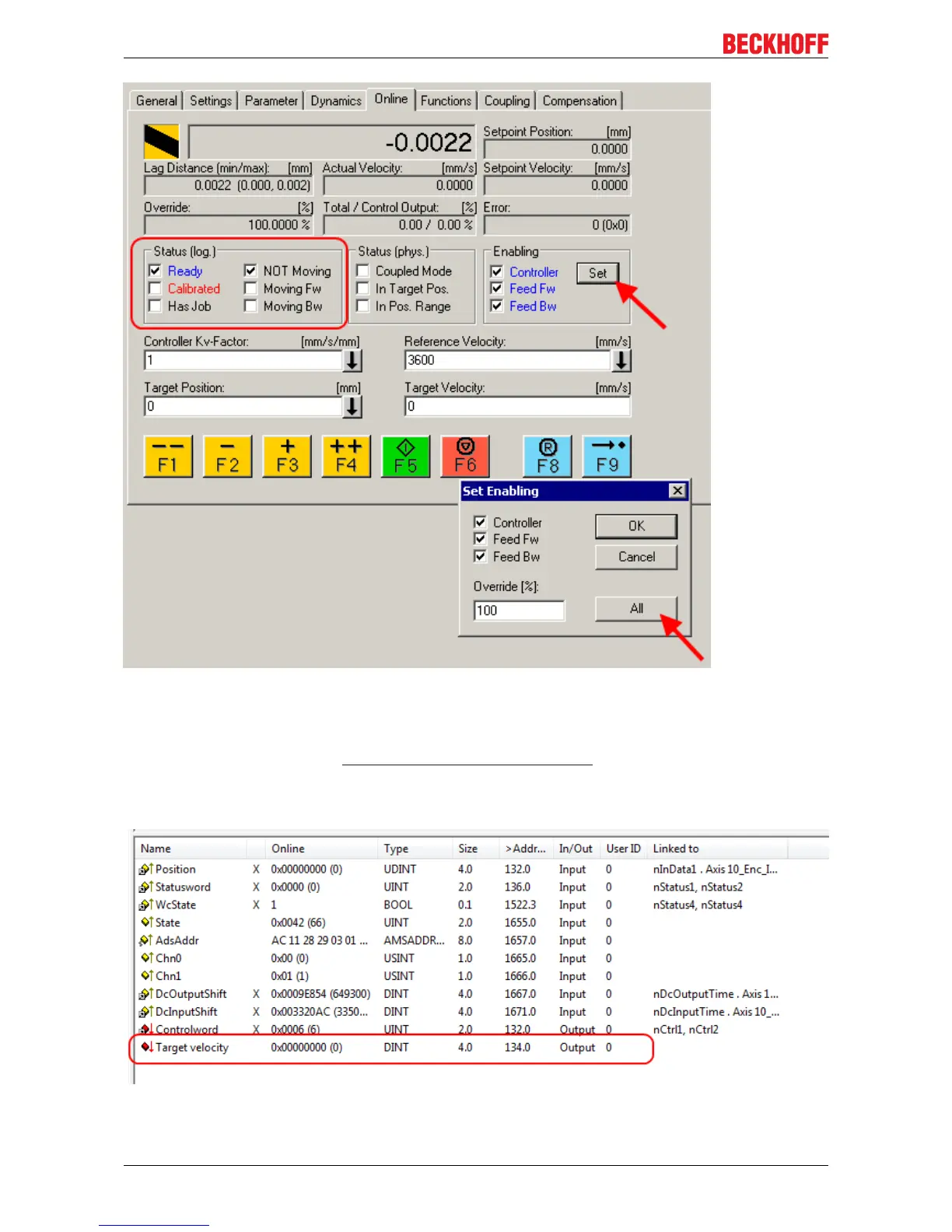Viewport: 952px width, 1232px height.
Task: Click the nDcOutputTime linked-to entry
Action: [x=716, y=994]
